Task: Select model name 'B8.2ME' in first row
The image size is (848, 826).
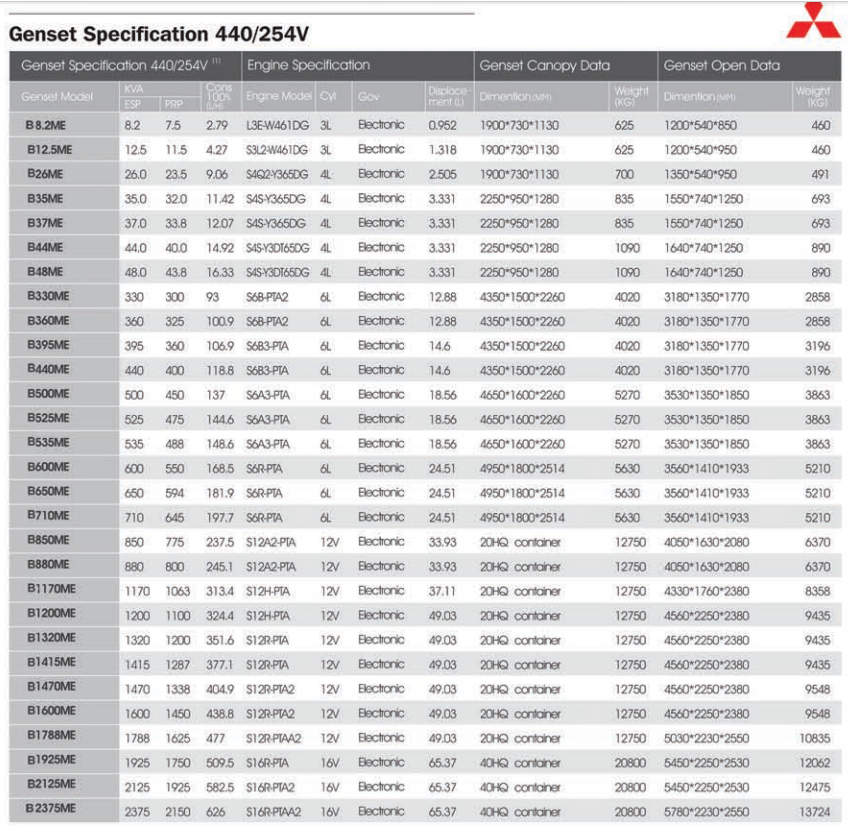Action: click(x=45, y=125)
